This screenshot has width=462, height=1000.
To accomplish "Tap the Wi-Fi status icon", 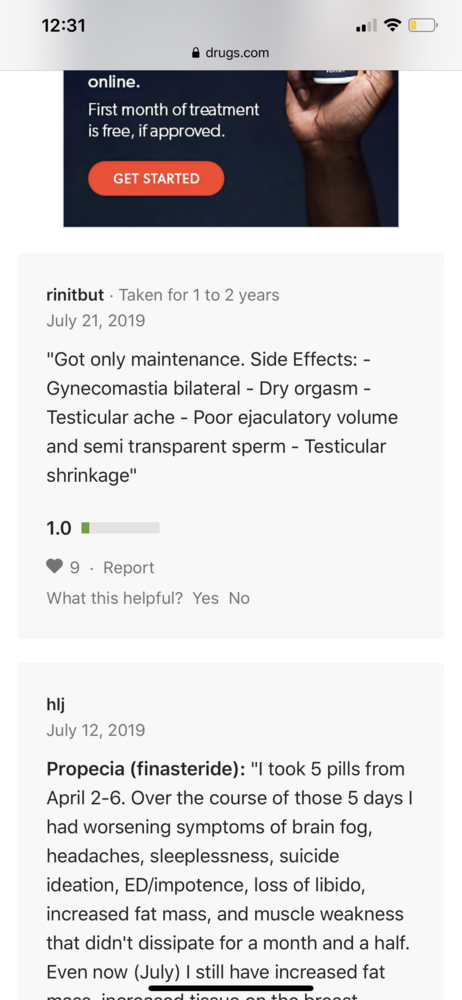I will point(393,26).
